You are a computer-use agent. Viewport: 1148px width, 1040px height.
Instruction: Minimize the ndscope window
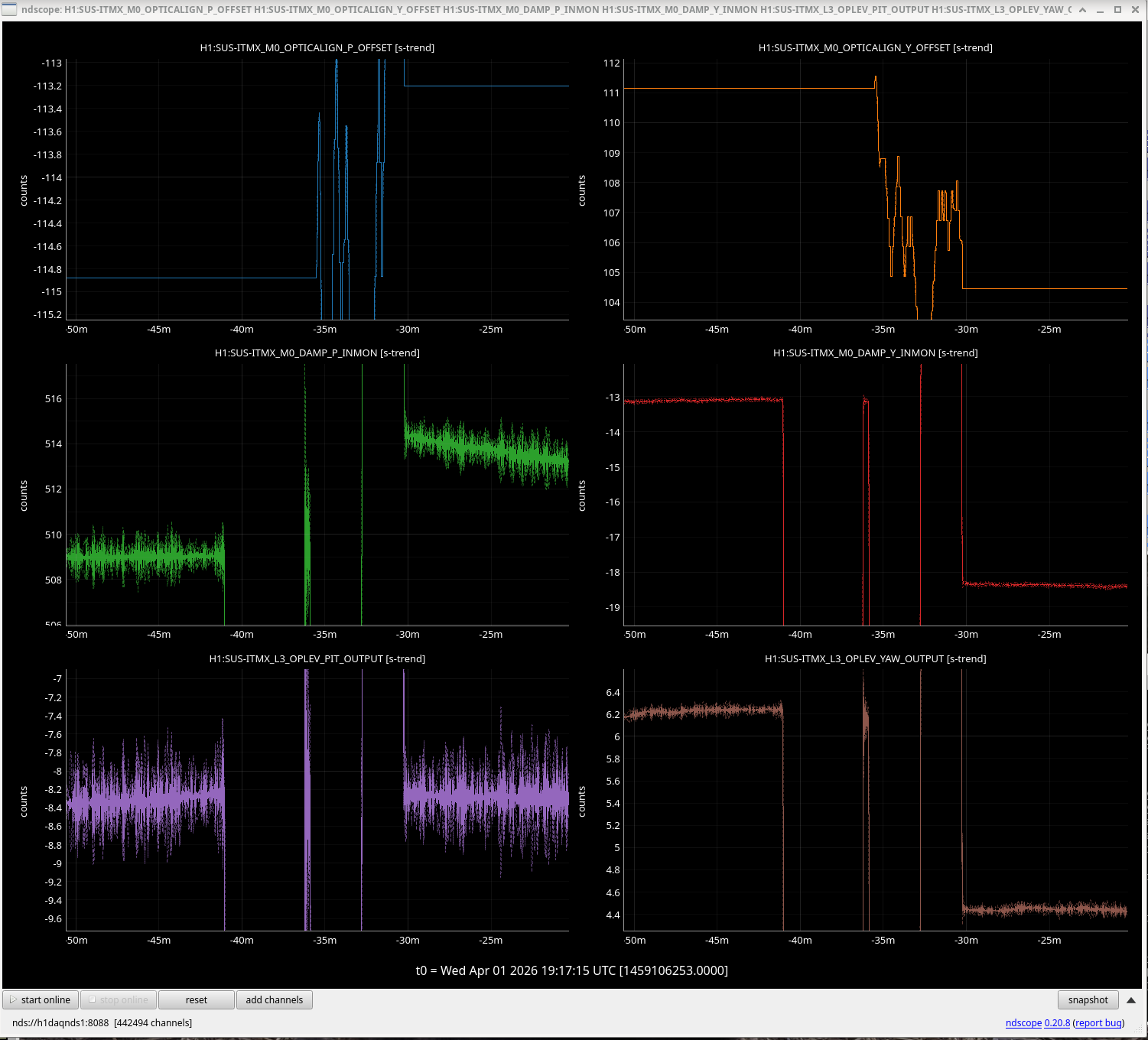coord(1100,9)
